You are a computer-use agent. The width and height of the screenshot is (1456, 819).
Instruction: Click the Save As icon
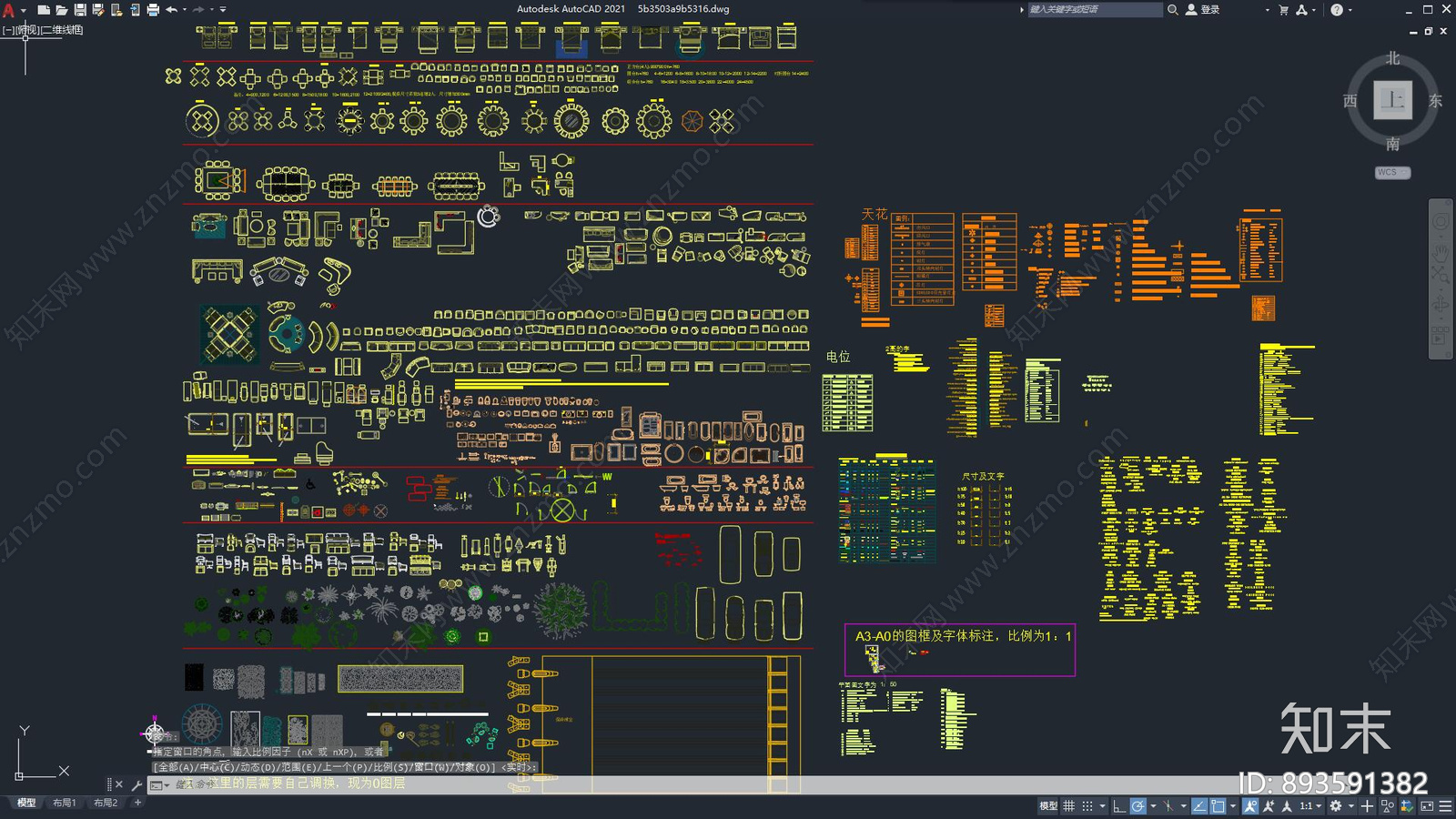(98, 10)
